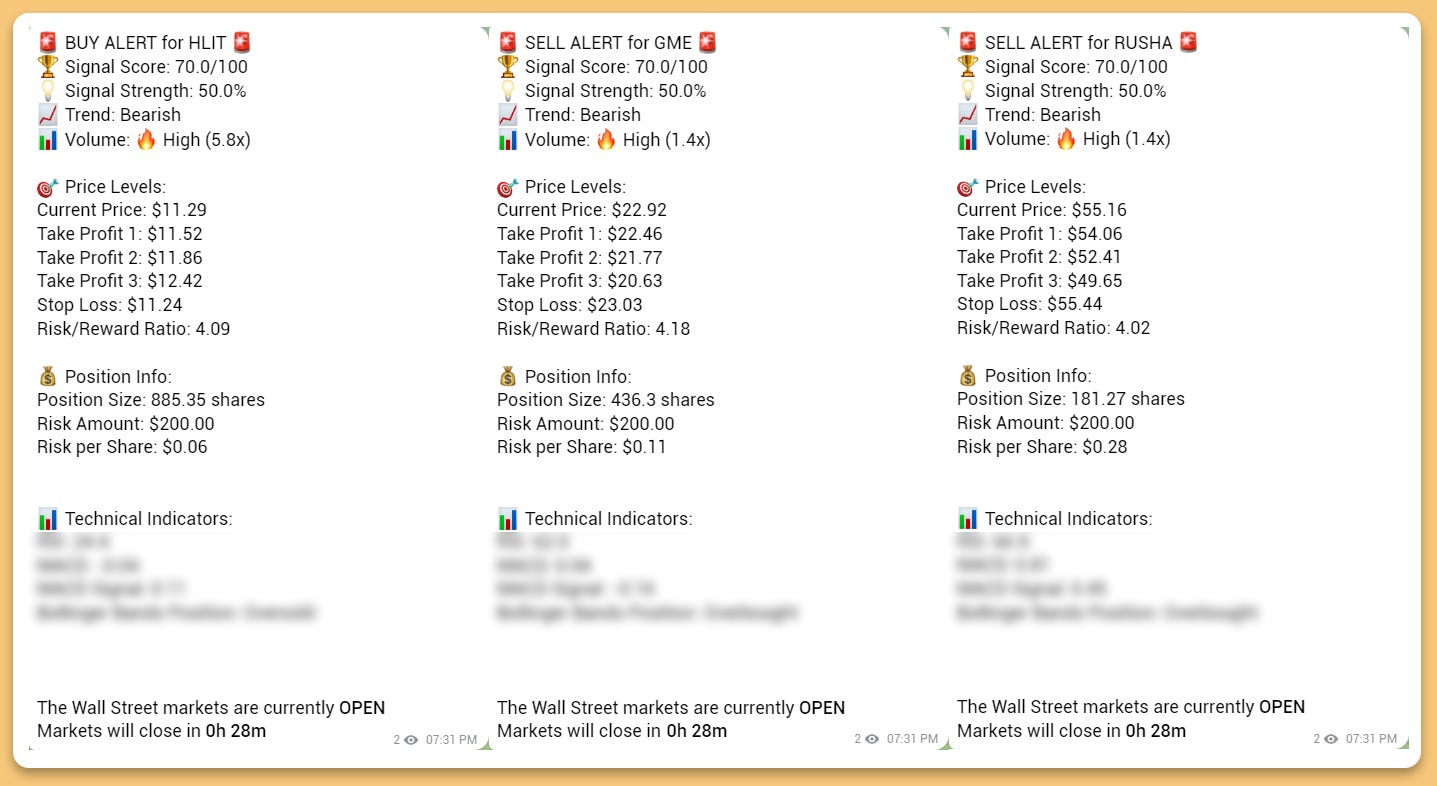Click 'Take Profit 2: $21.77'
Screen dimensions: 1437x786
point(580,257)
